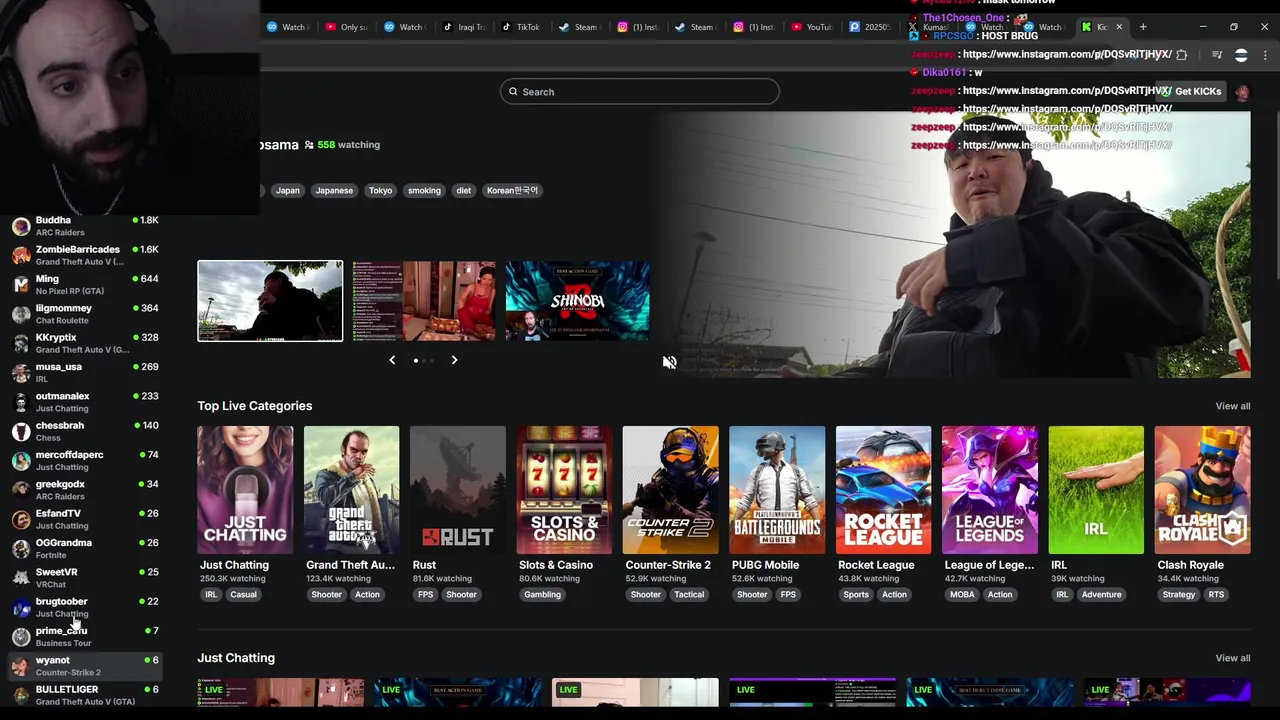Select KKryptix avatar in sidebar
The height and width of the screenshot is (720, 1280).
coord(21,343)
